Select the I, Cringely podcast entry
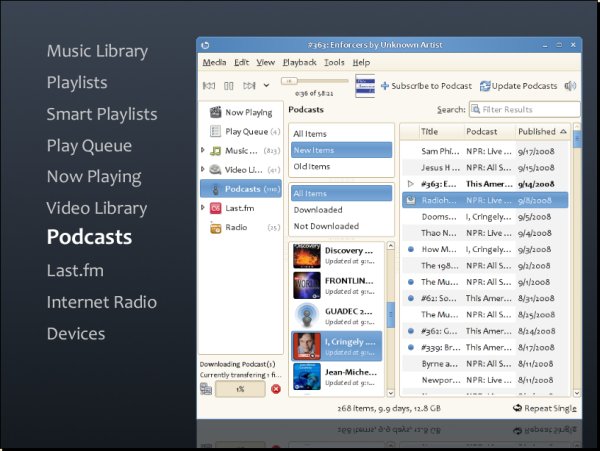This screenshot has height=451, width=600. pos(337,346)
